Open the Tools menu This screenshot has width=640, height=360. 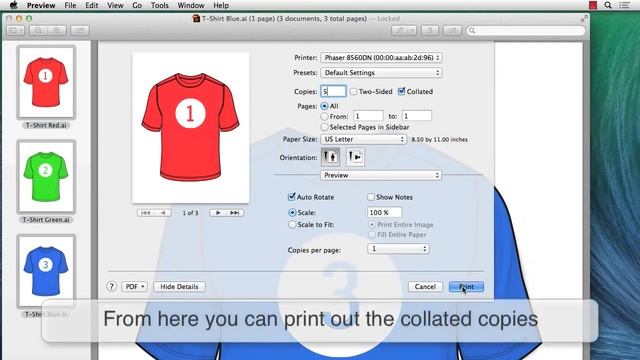160,5
